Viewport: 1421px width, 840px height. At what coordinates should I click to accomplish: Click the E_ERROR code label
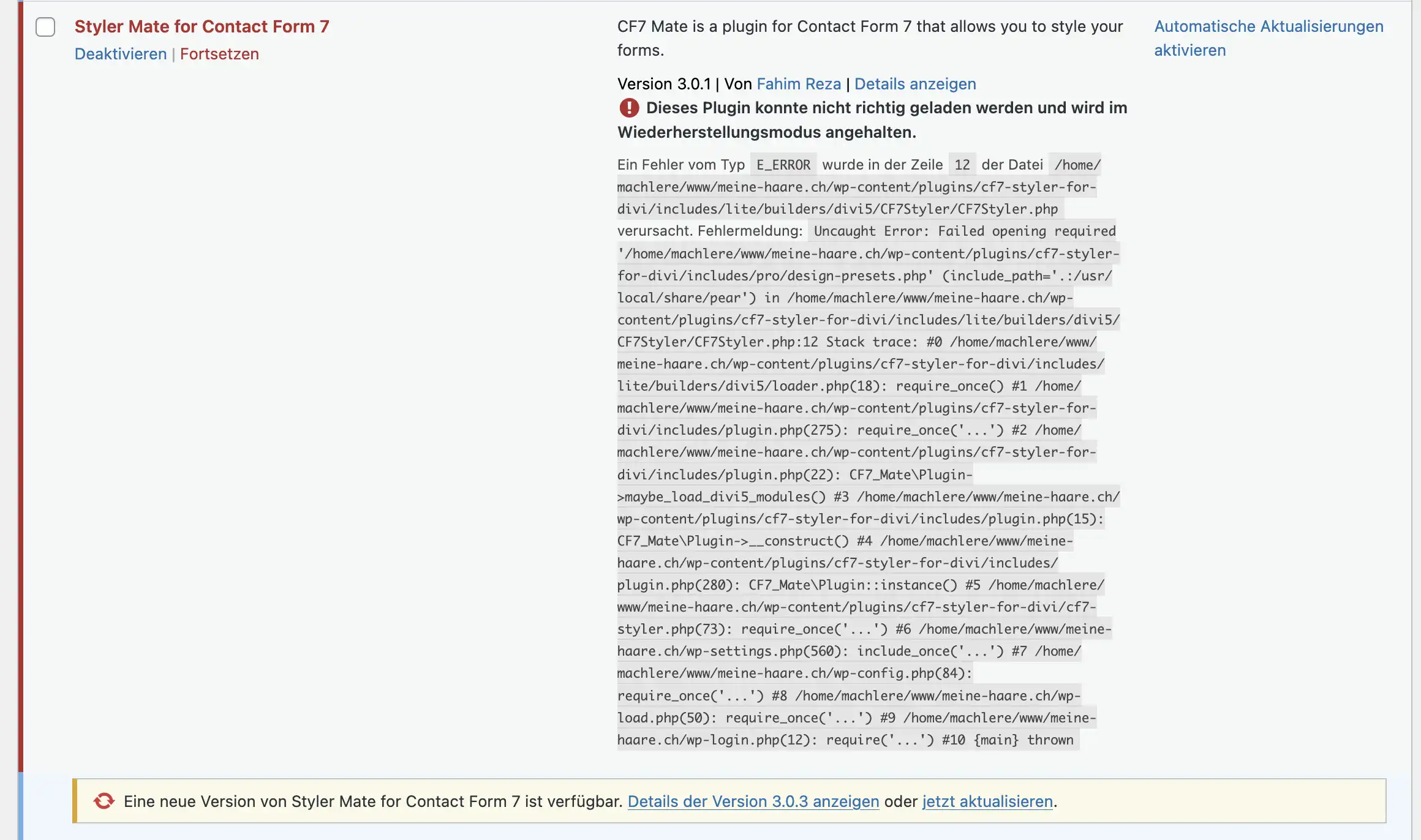(783, 165)
